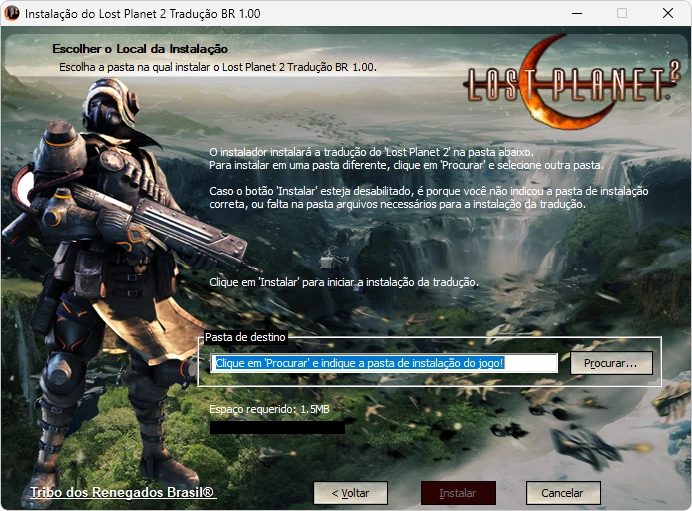Click the 'Espaço requerido: 1.5MB' text
692x511 pixels.
(269, 410)
